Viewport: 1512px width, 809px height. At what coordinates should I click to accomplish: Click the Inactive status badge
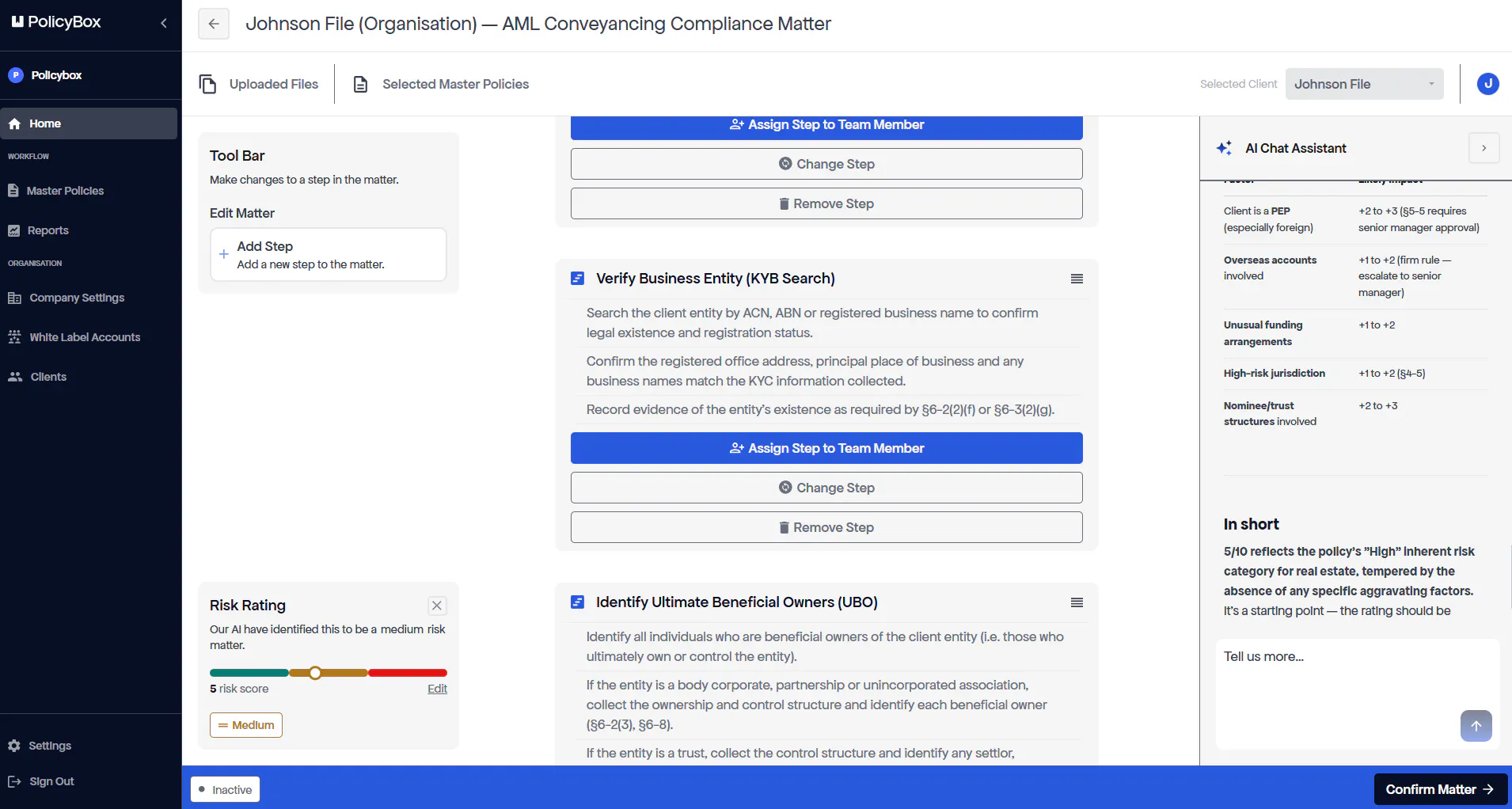(x=226, y=789)
